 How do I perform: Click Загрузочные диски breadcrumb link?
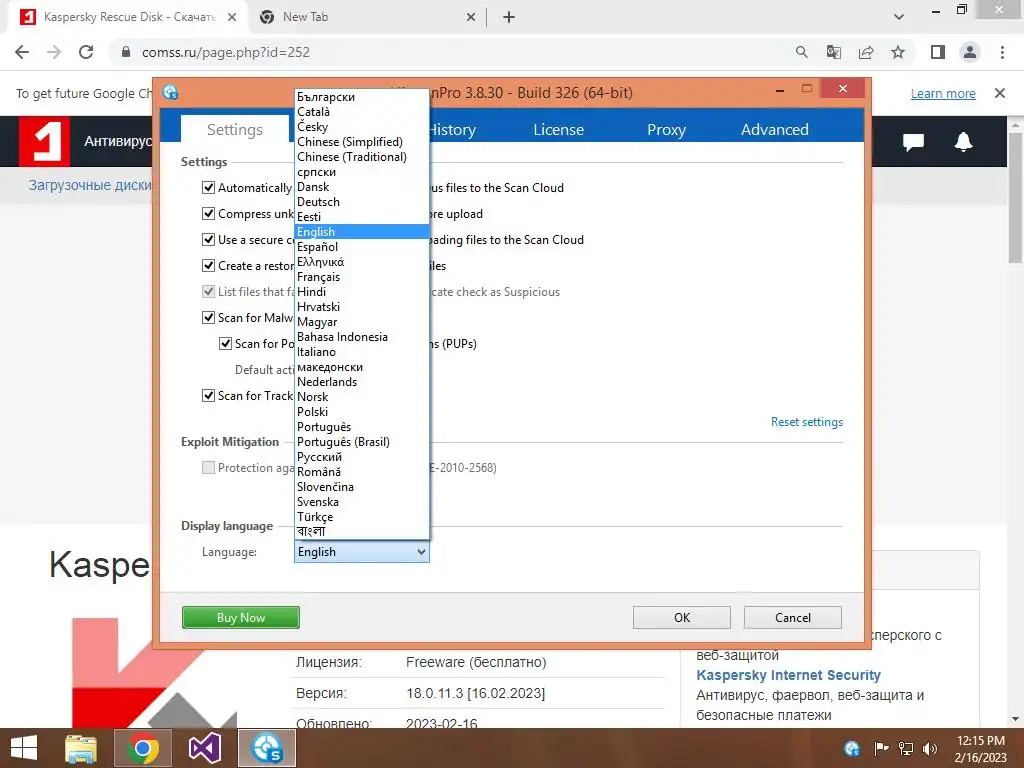point(89,185)
